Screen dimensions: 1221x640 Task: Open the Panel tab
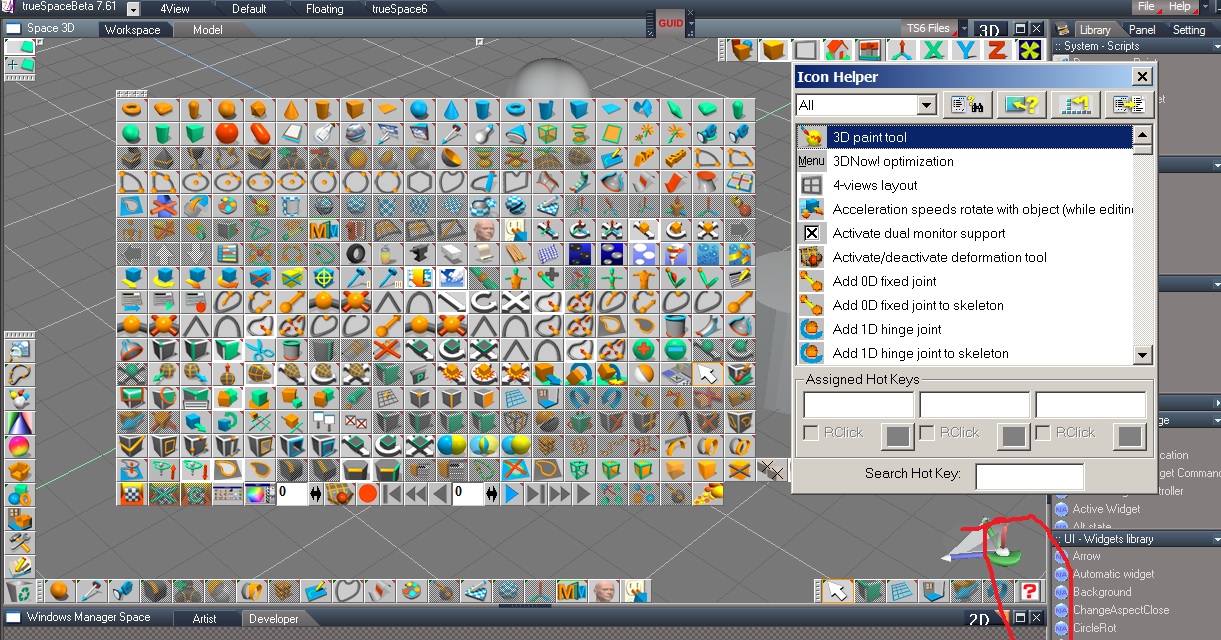pos(1142,29)
